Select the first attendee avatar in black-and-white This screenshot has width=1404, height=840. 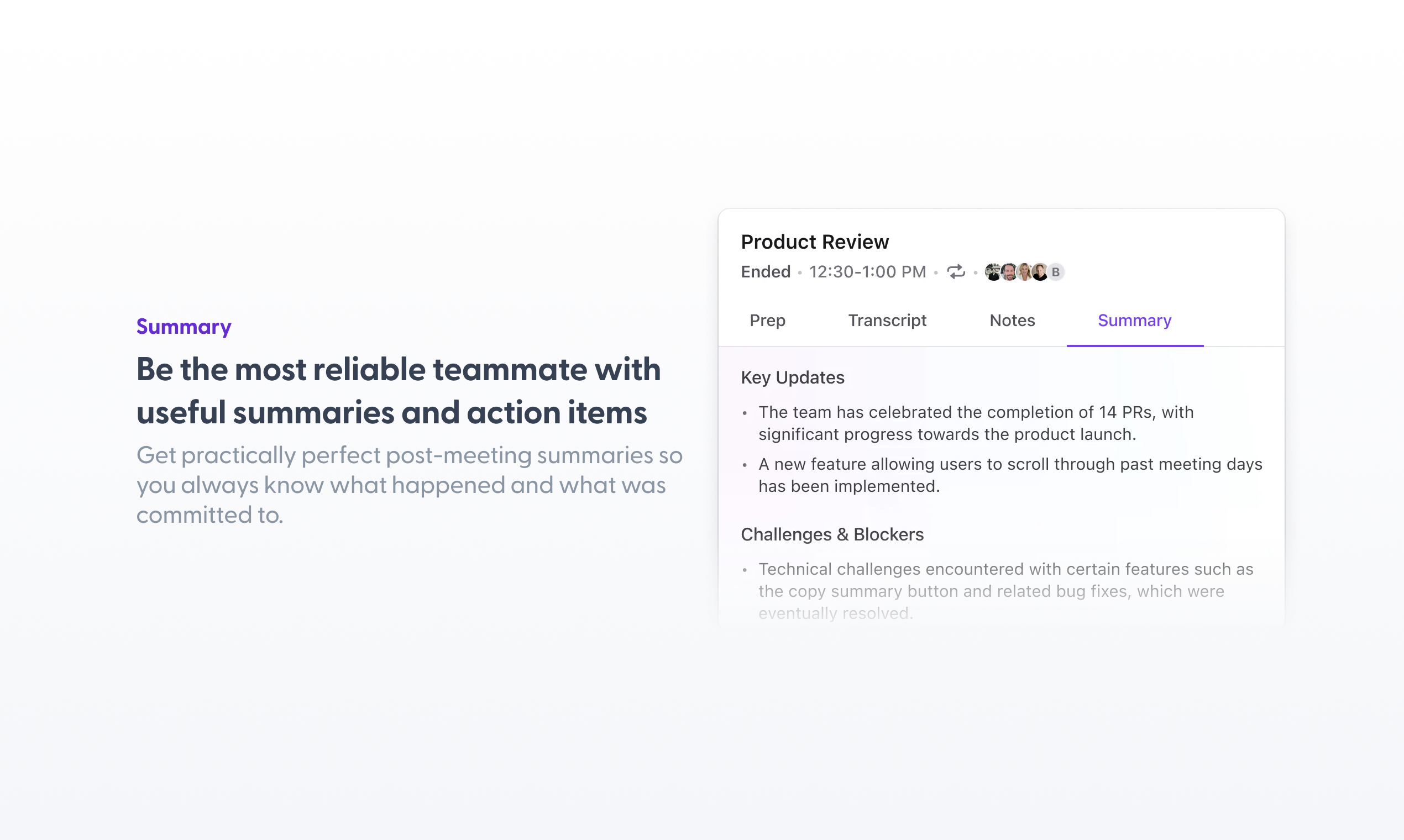coord(993,272)
